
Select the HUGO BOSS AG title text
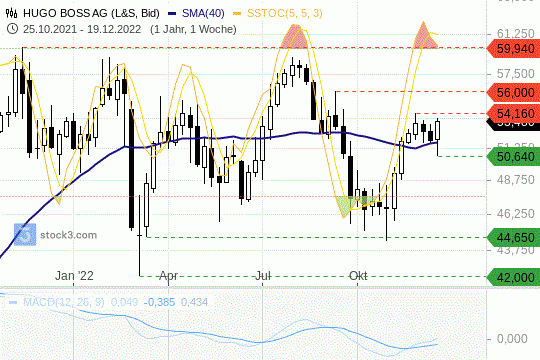(x=65, y=13)
